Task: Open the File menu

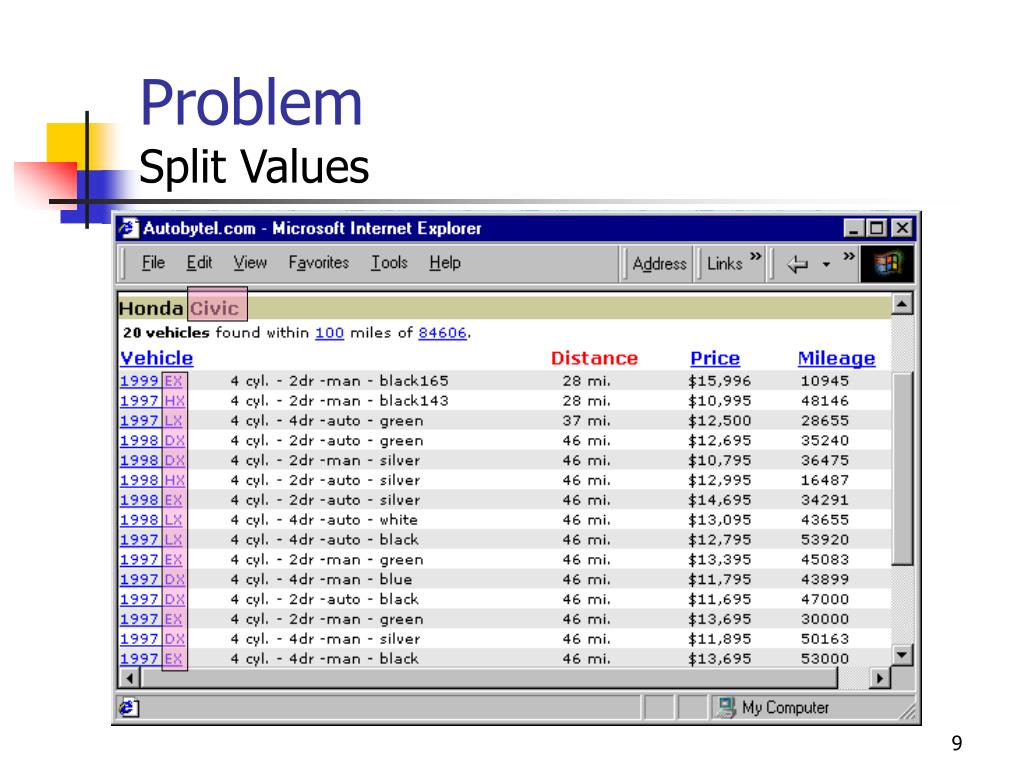Action: 153,263
